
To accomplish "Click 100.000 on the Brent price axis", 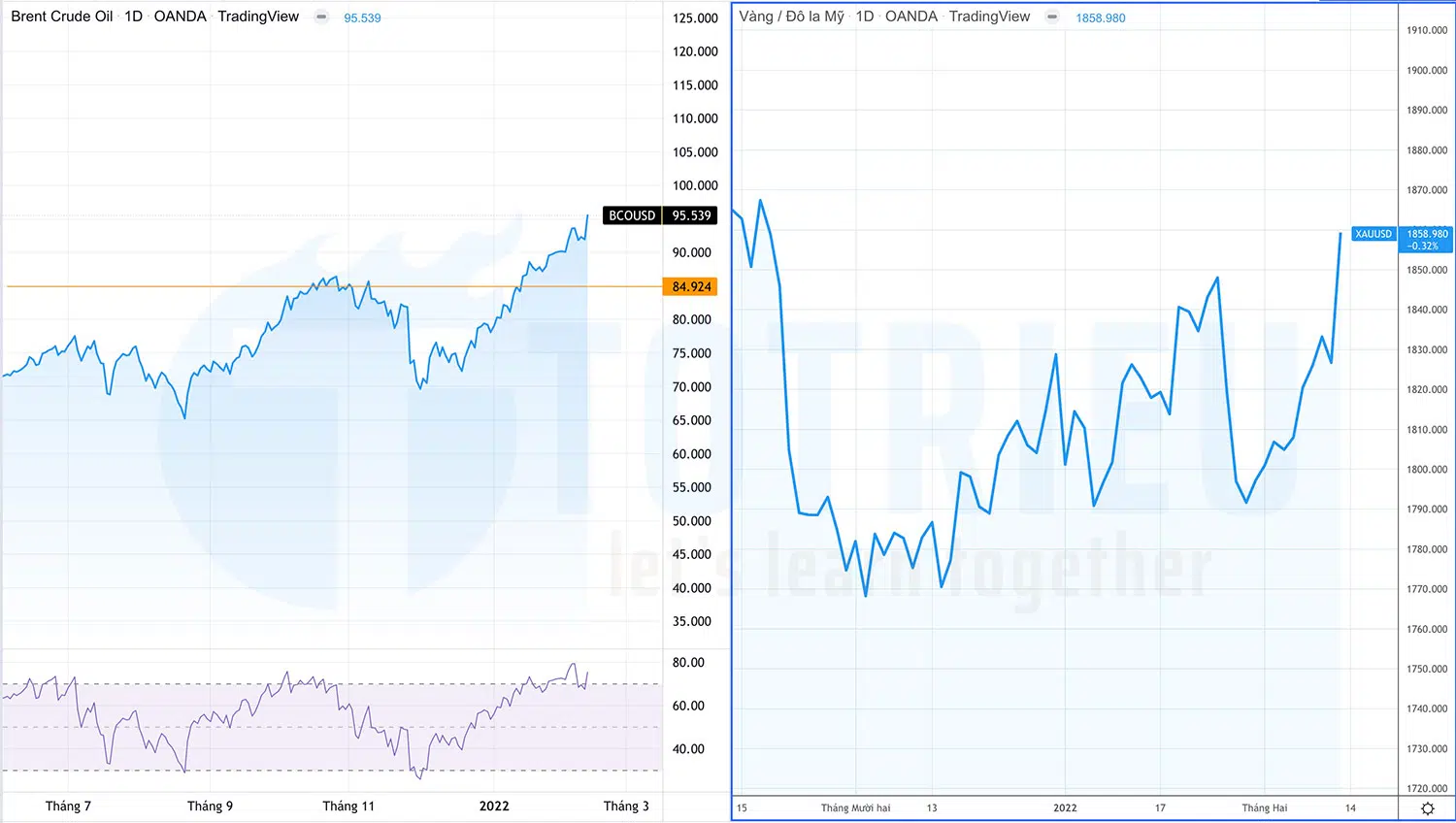I will tap(695, 185).
